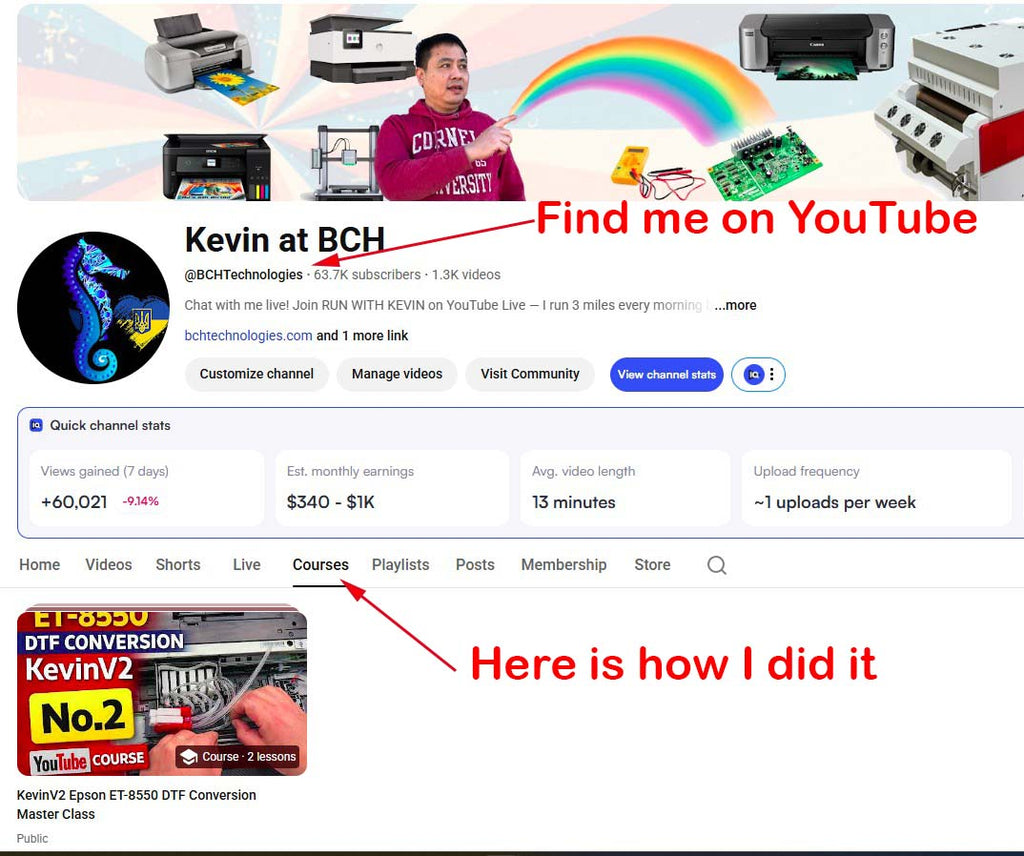This screenshot has height=856, width=1024.
Task: Expand channel description with ...more
Action: 735,305
